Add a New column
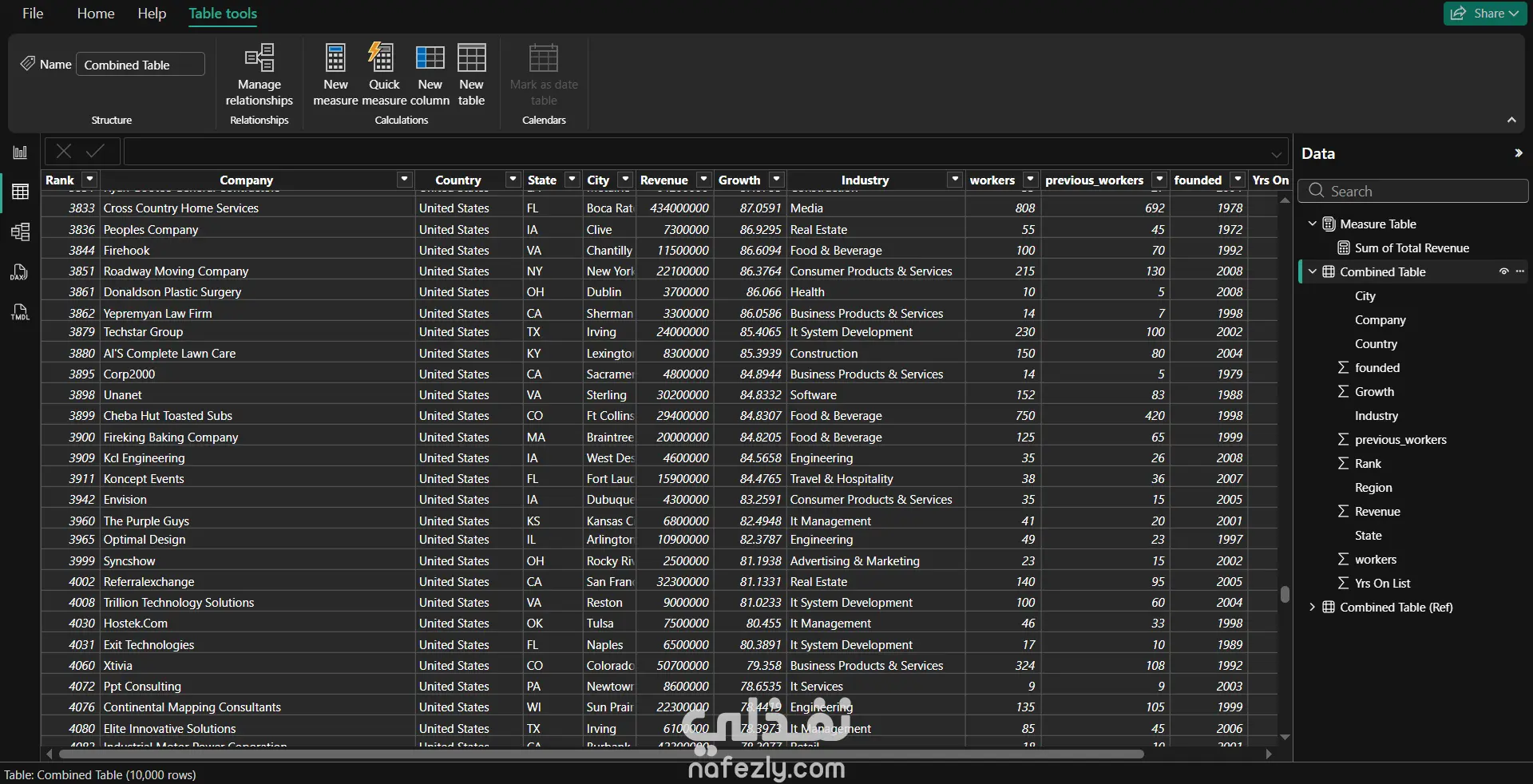The width and height of the screenshot is (1533, 784). [430, 75]
